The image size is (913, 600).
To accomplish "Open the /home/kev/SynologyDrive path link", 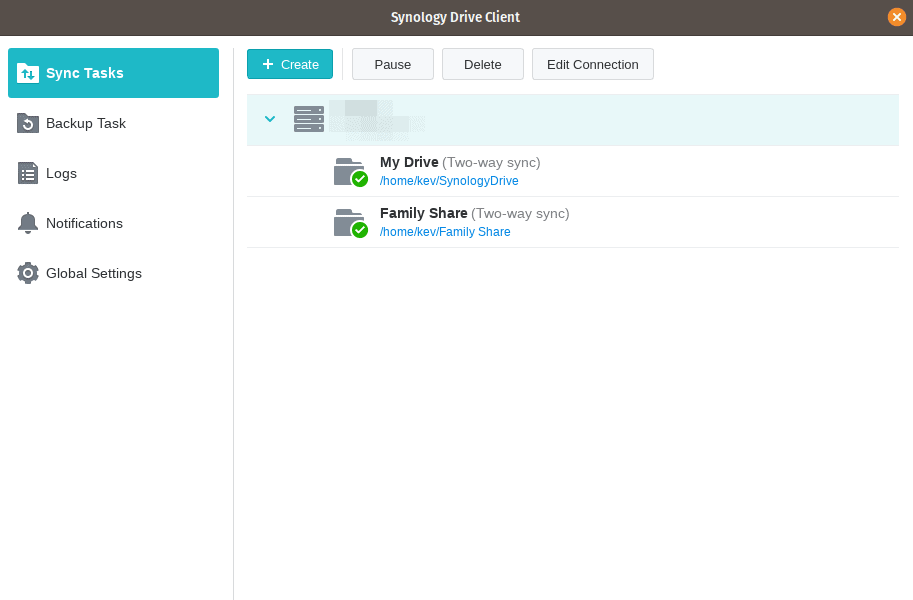I will point(449,181).
